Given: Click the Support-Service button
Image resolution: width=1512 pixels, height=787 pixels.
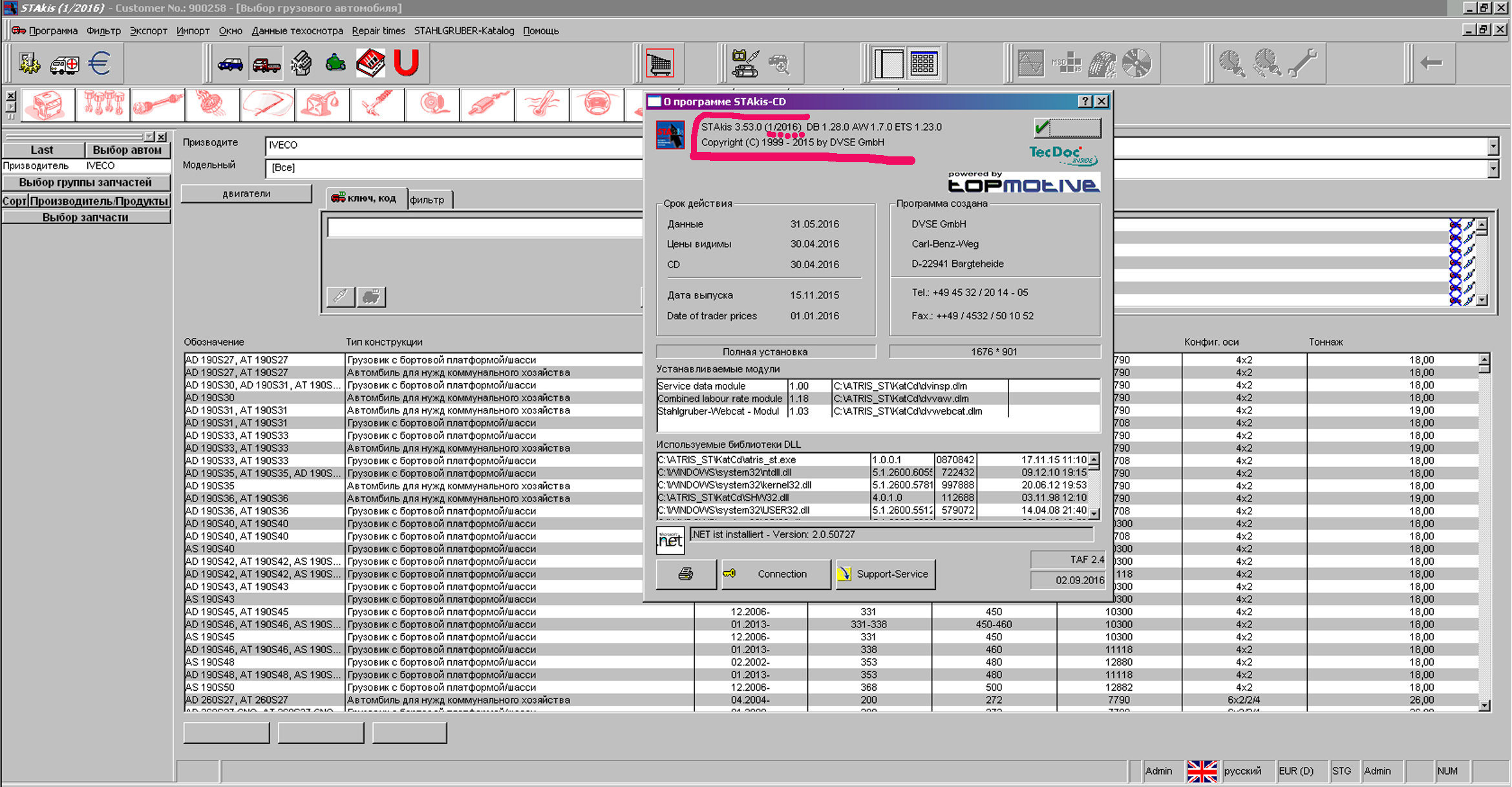Looking at the screenshot, I should coord(885,574).
